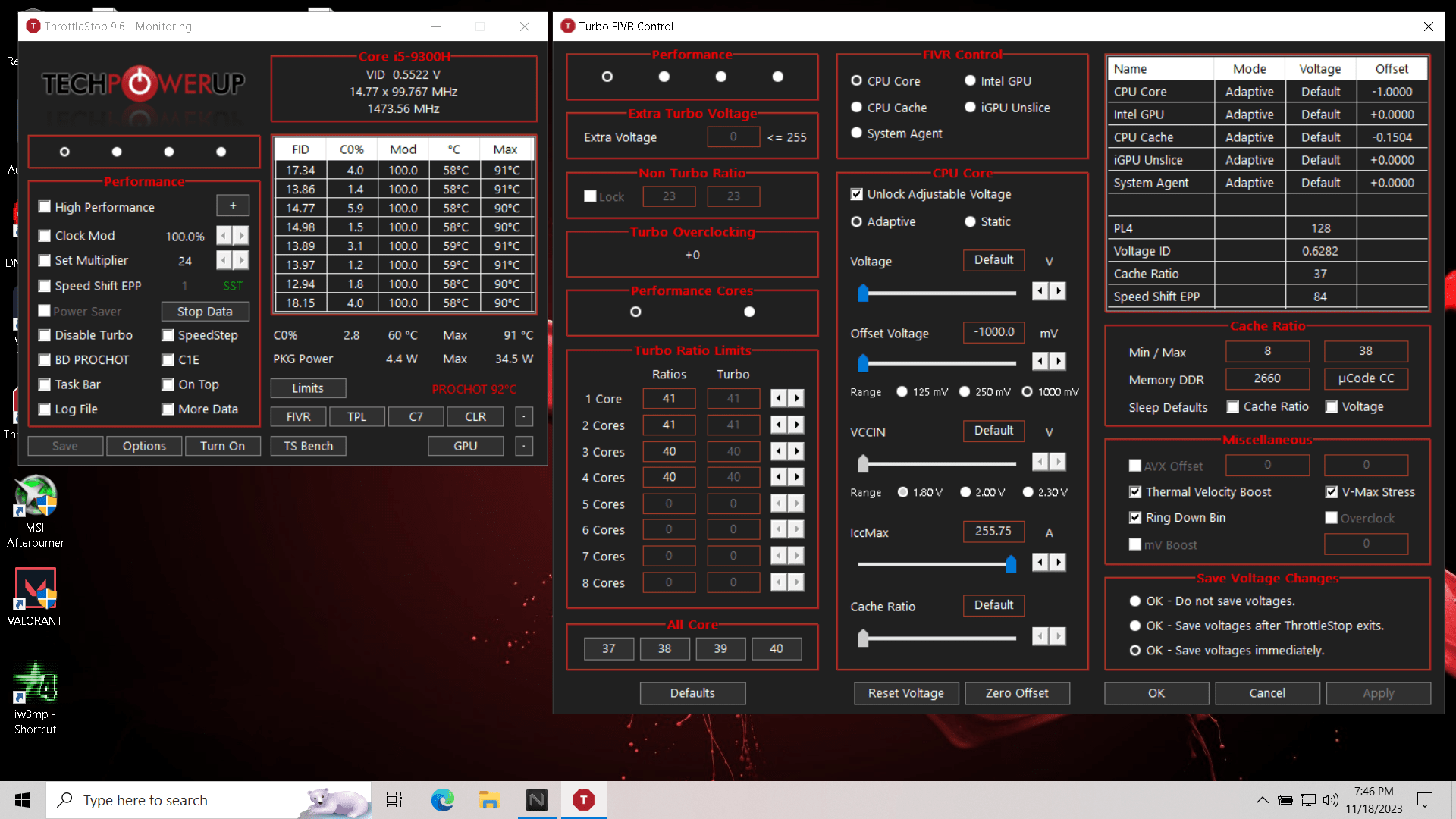Click the Extra Voltage input field
Image resolution: width=1456 pixels, height=819 pixels.
[733, 137]
